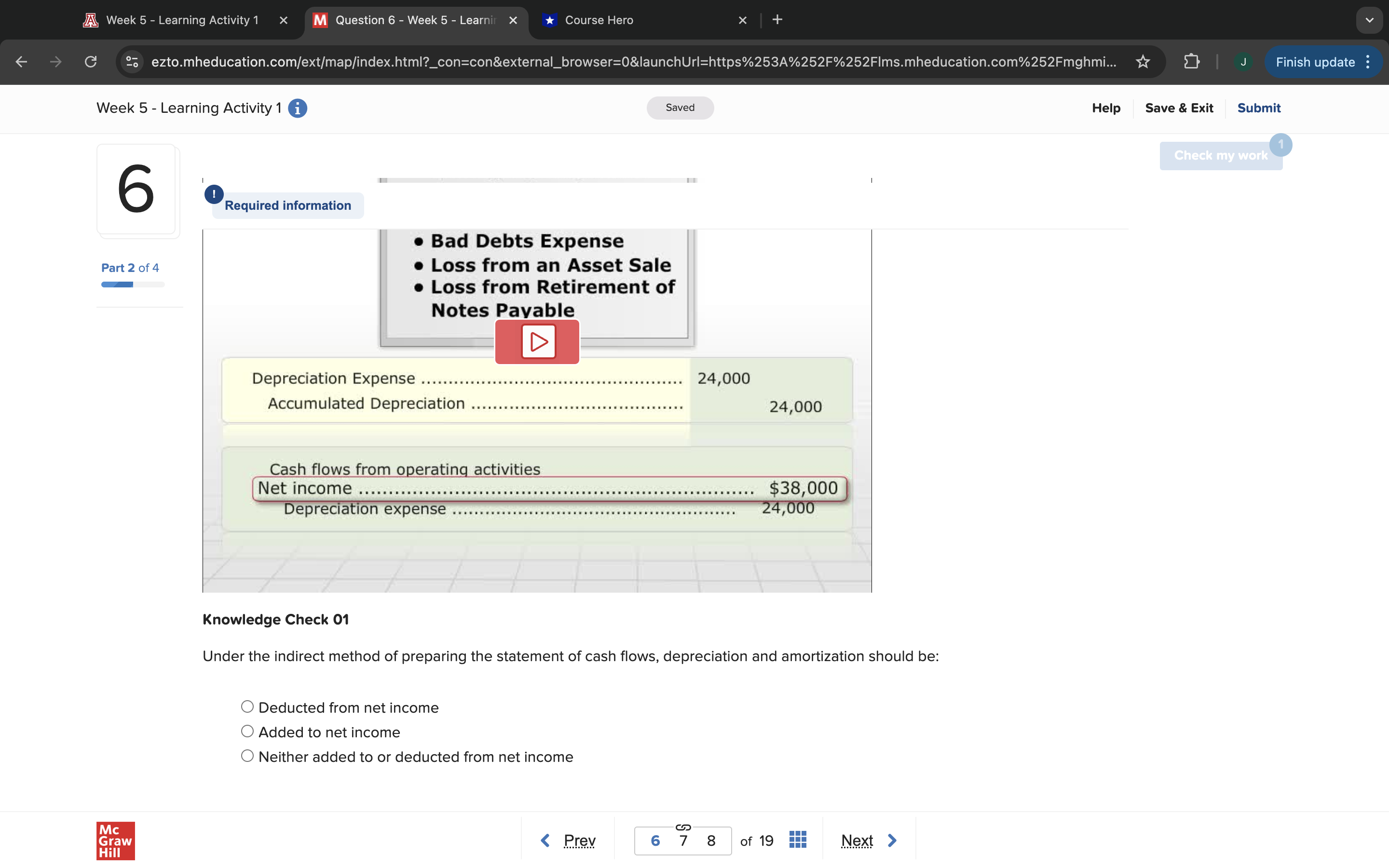The height and width of the screenshot is (868, 1389).
Task: Click the bookmark star in address bar
Action: coord(1143,62)
